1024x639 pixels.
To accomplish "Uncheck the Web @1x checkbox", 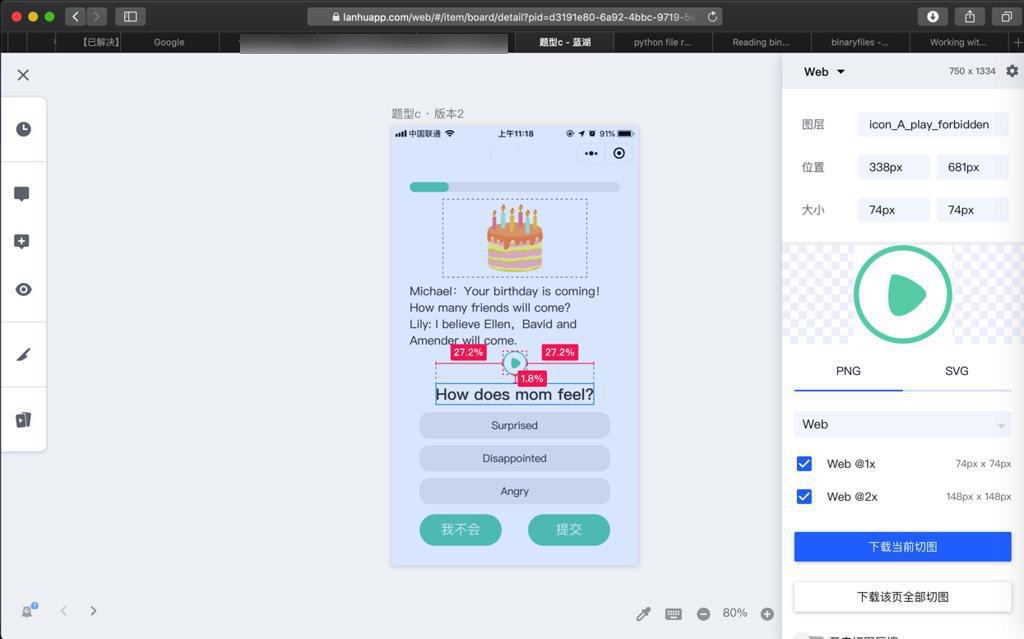I will point(804,464).
